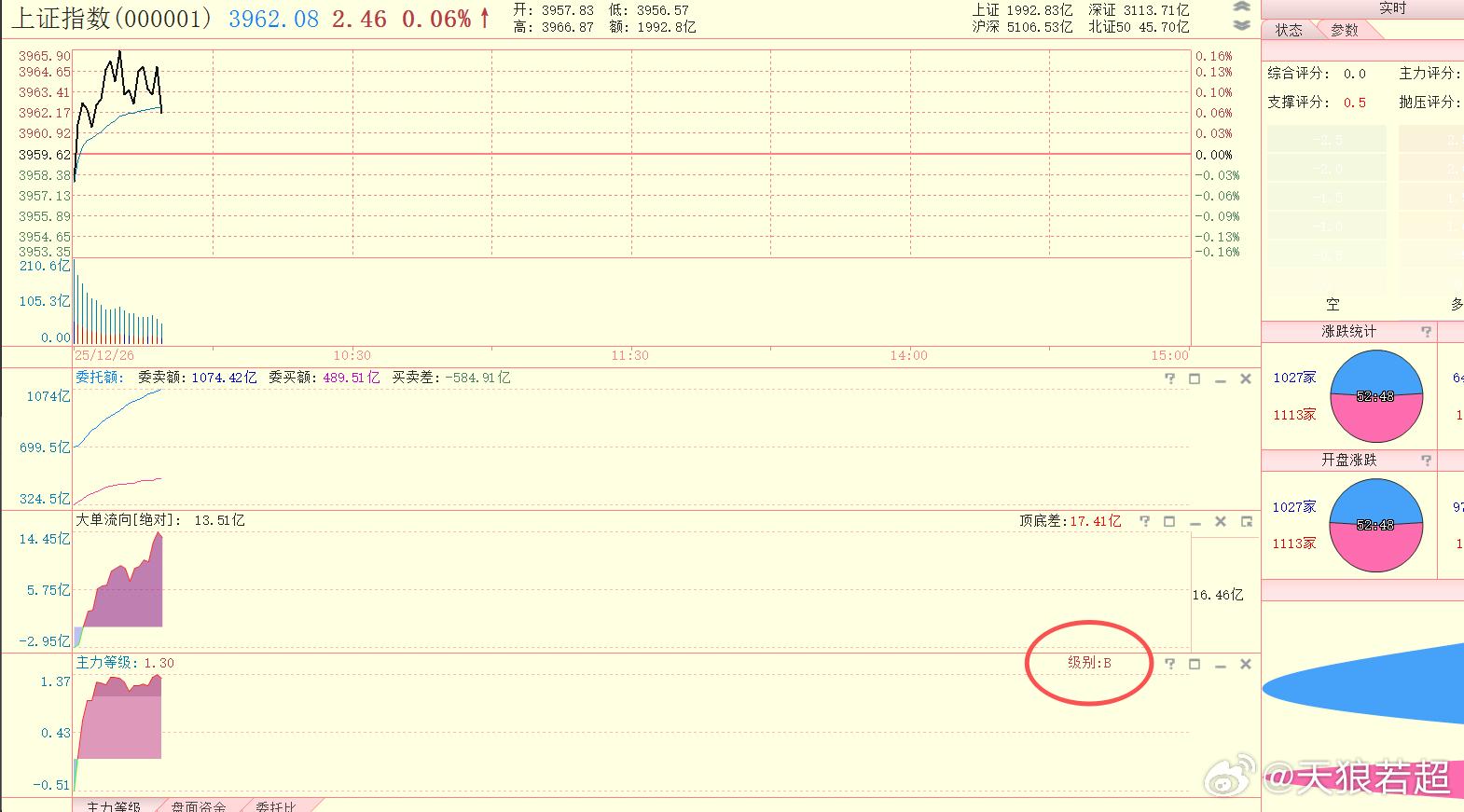Screen dimensions: 1464x812
Task: Minimize the 主力等级 panel
Action: [1220, 665]
